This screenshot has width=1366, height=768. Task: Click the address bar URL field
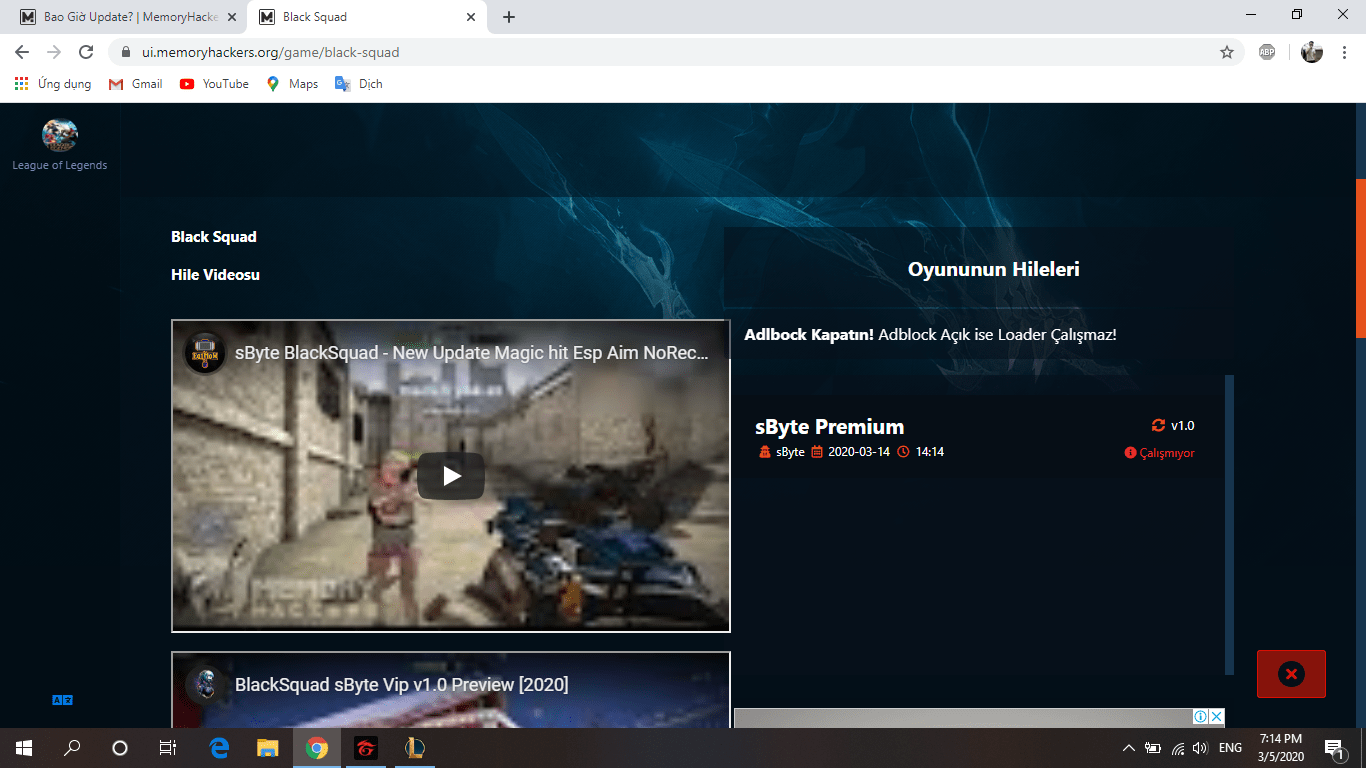[676, 52]
